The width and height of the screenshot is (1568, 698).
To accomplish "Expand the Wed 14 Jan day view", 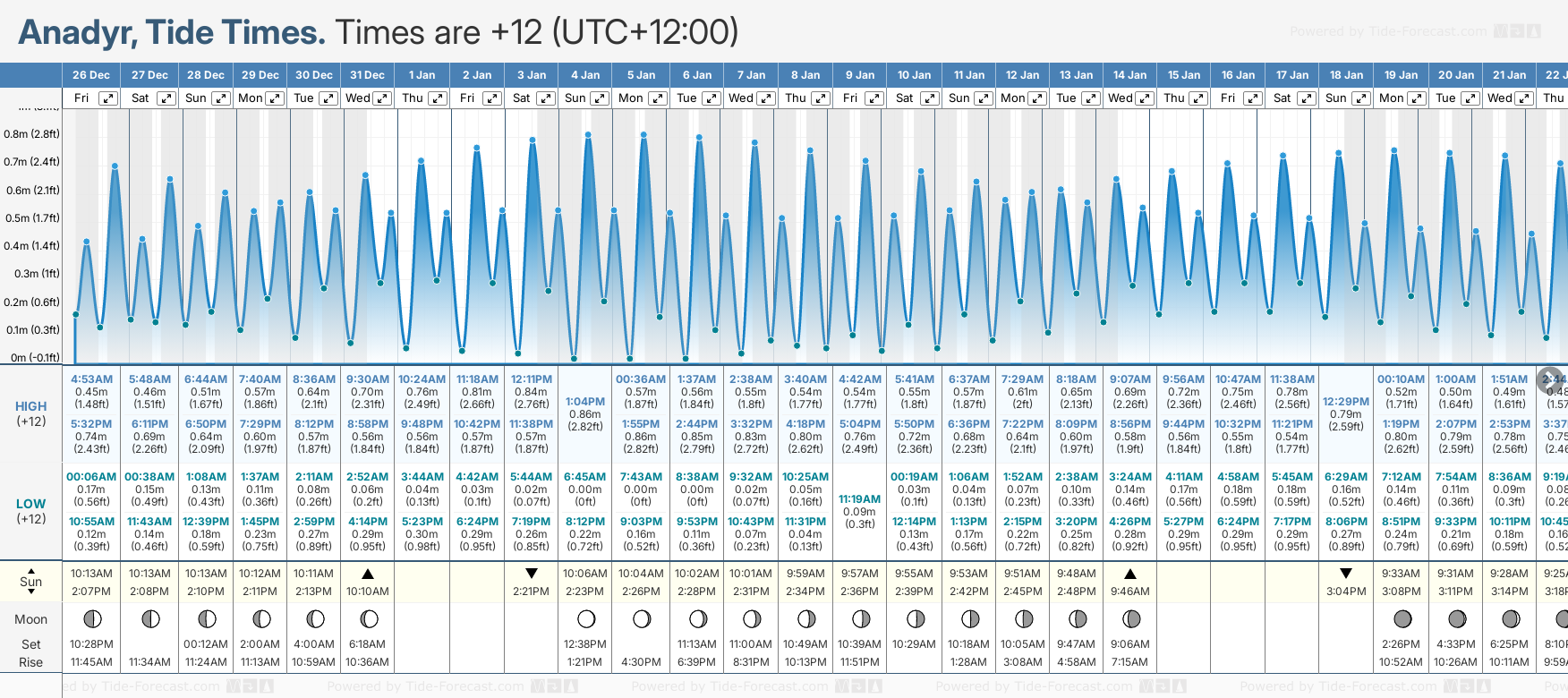I will pos(1145,98).
